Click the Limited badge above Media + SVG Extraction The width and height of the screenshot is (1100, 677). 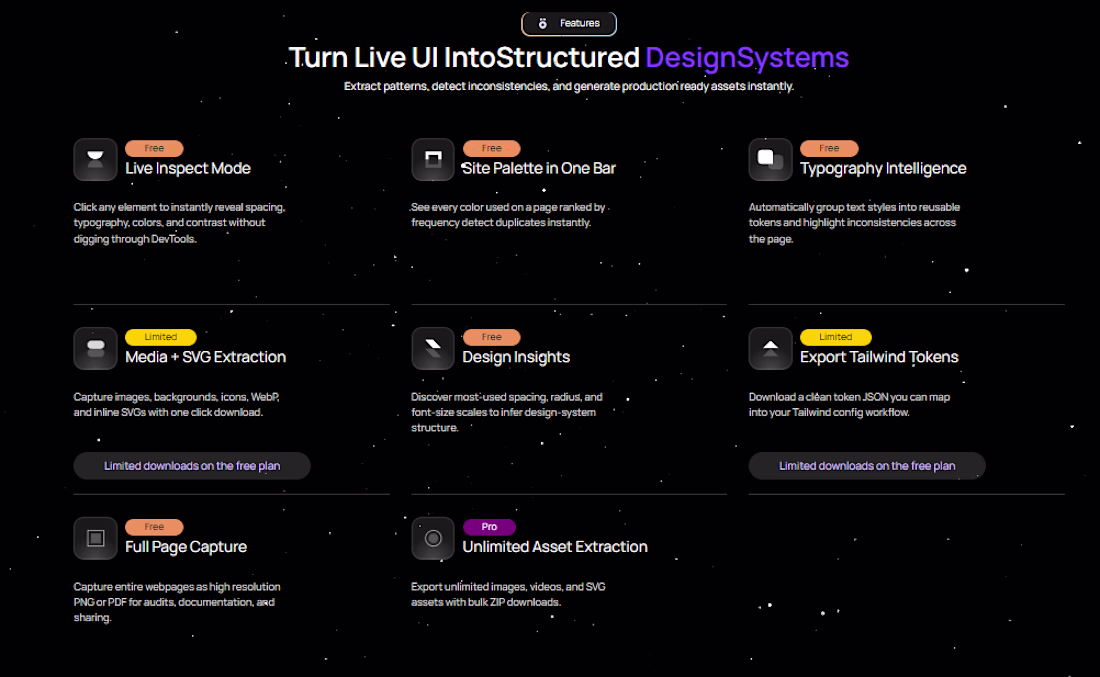(x=161, y=337)
